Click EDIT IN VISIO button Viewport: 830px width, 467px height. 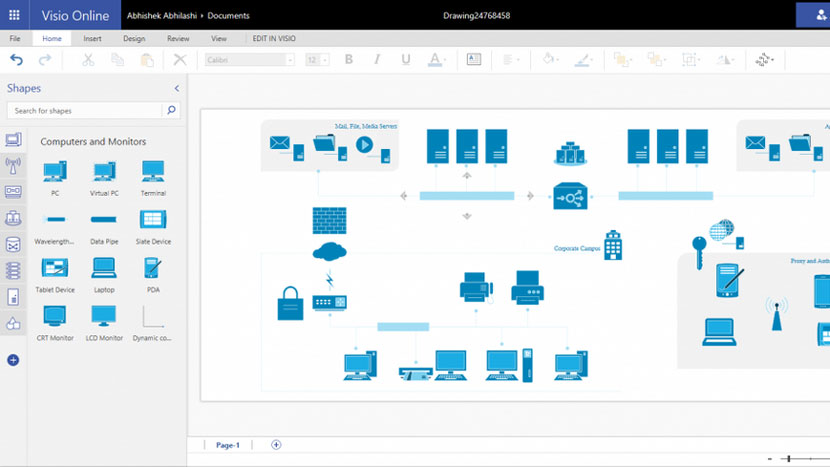coord(275,39)
